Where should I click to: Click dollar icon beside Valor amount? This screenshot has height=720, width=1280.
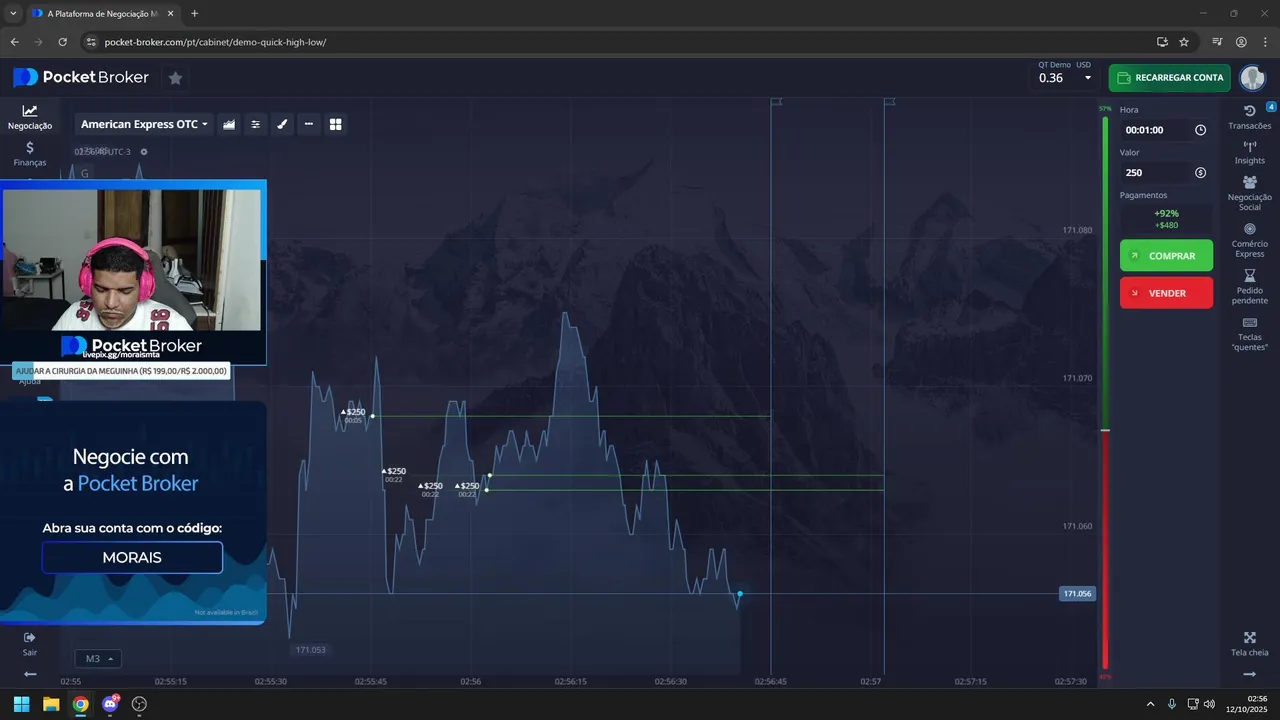[x=1200, y=173]
